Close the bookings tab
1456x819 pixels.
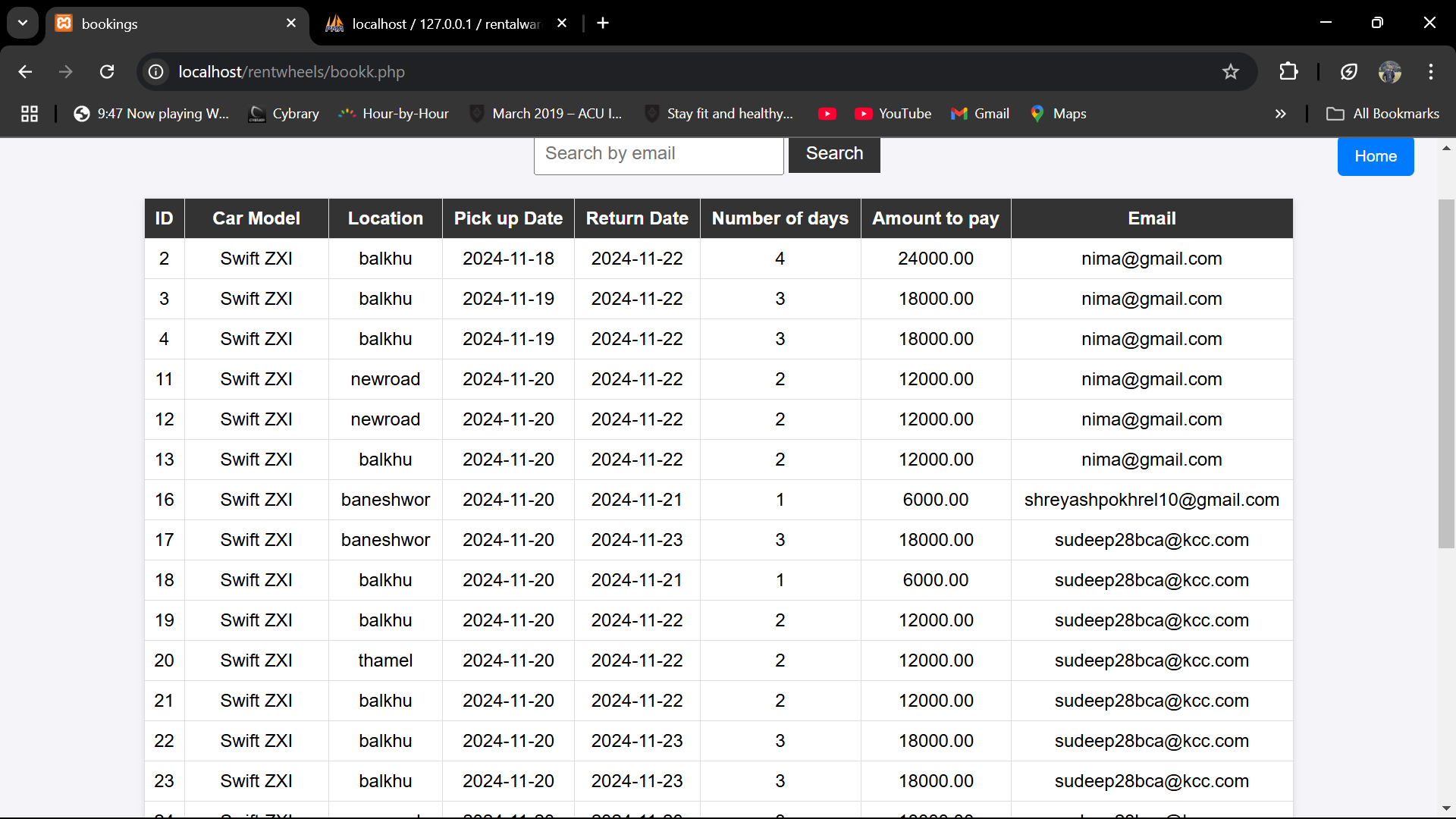click(x=291, y=24)
